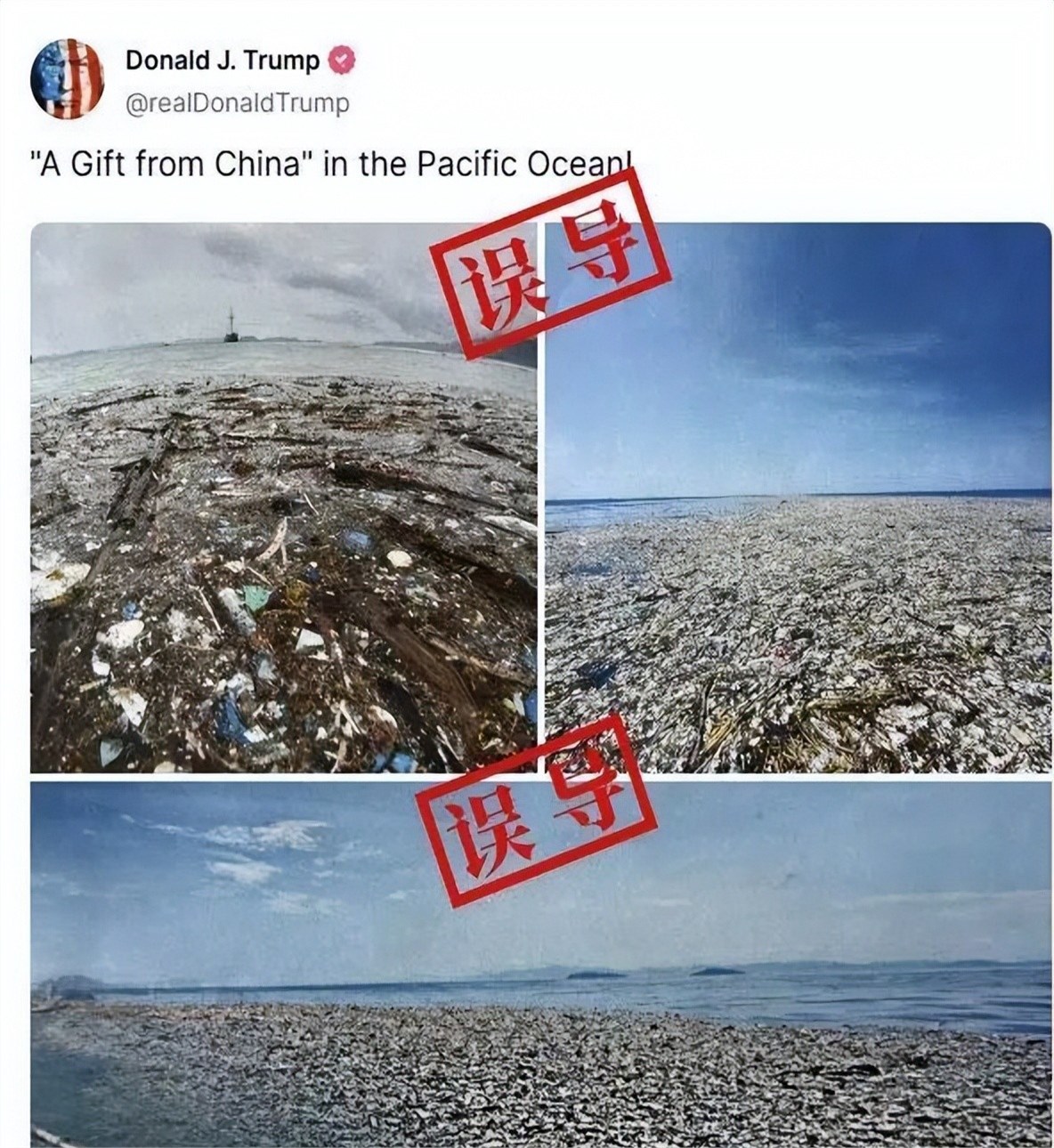Open the flag-painted face profile avatar

(x=68, y=79)
